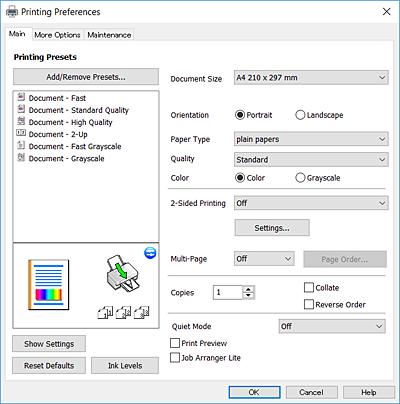Choose the Document - Standard Quality preset icon
The width and height of the screenshot is (400, 404).
click(21, 109)
